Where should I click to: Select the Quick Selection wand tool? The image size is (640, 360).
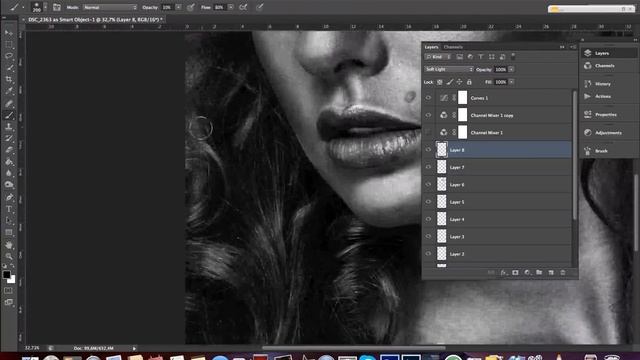(9, 68)
